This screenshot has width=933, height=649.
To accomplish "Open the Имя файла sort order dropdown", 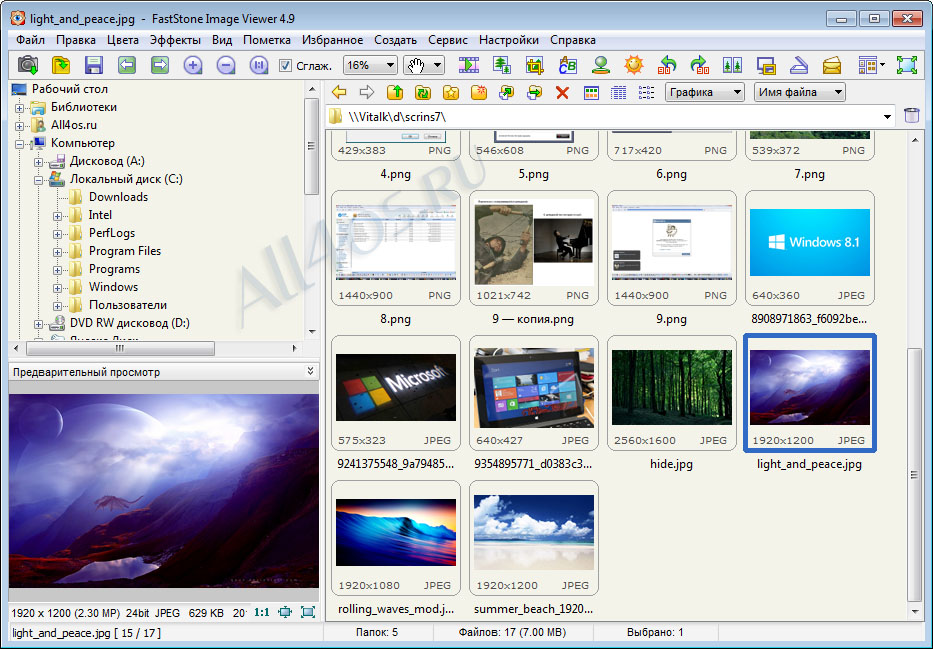I will (x=800, y=92).
